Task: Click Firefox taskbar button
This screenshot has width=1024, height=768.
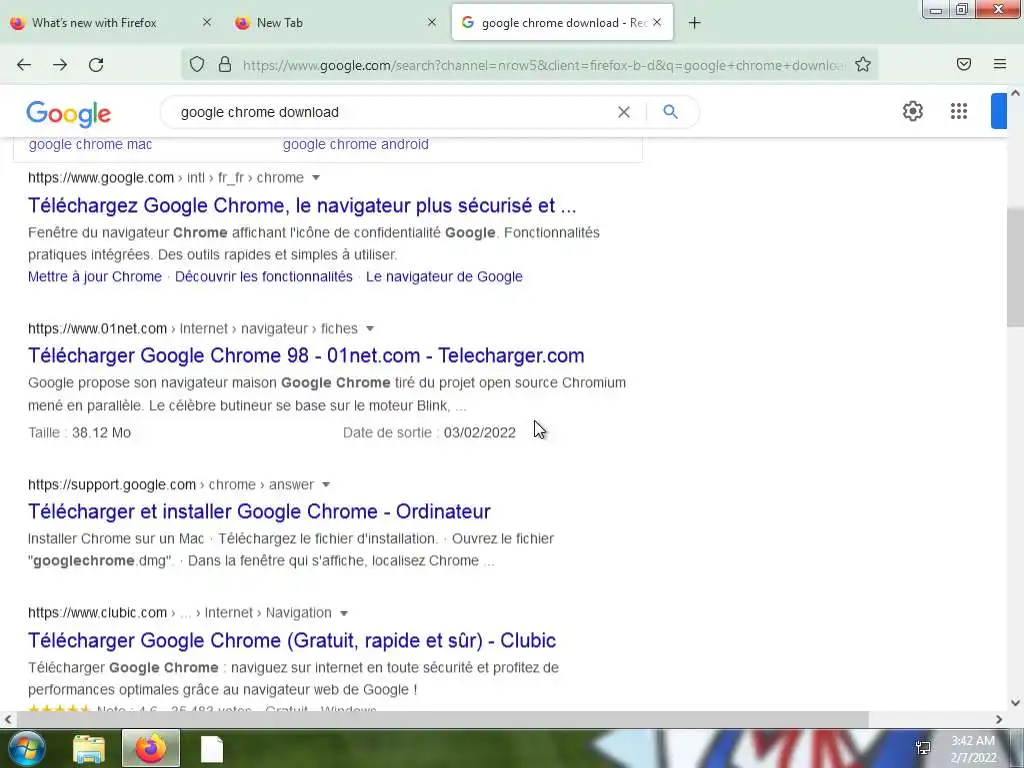Action: click(151, 748)
